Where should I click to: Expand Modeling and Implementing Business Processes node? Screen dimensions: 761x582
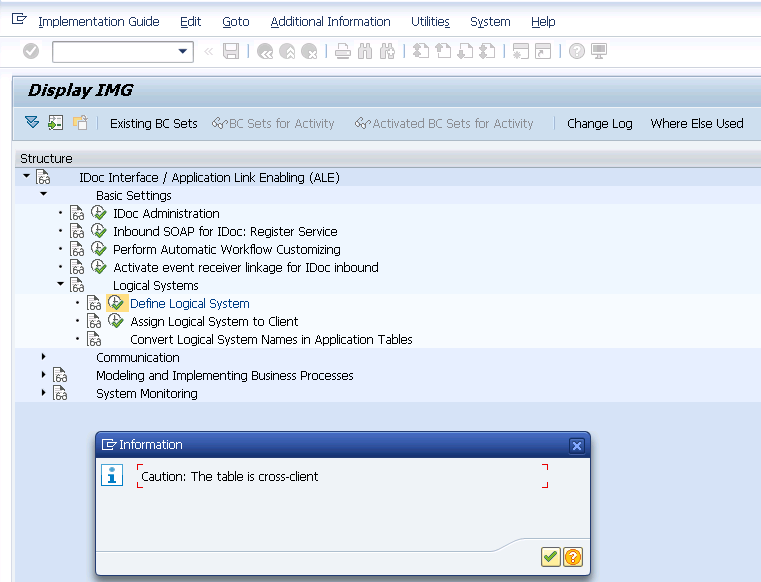(43, 375)
